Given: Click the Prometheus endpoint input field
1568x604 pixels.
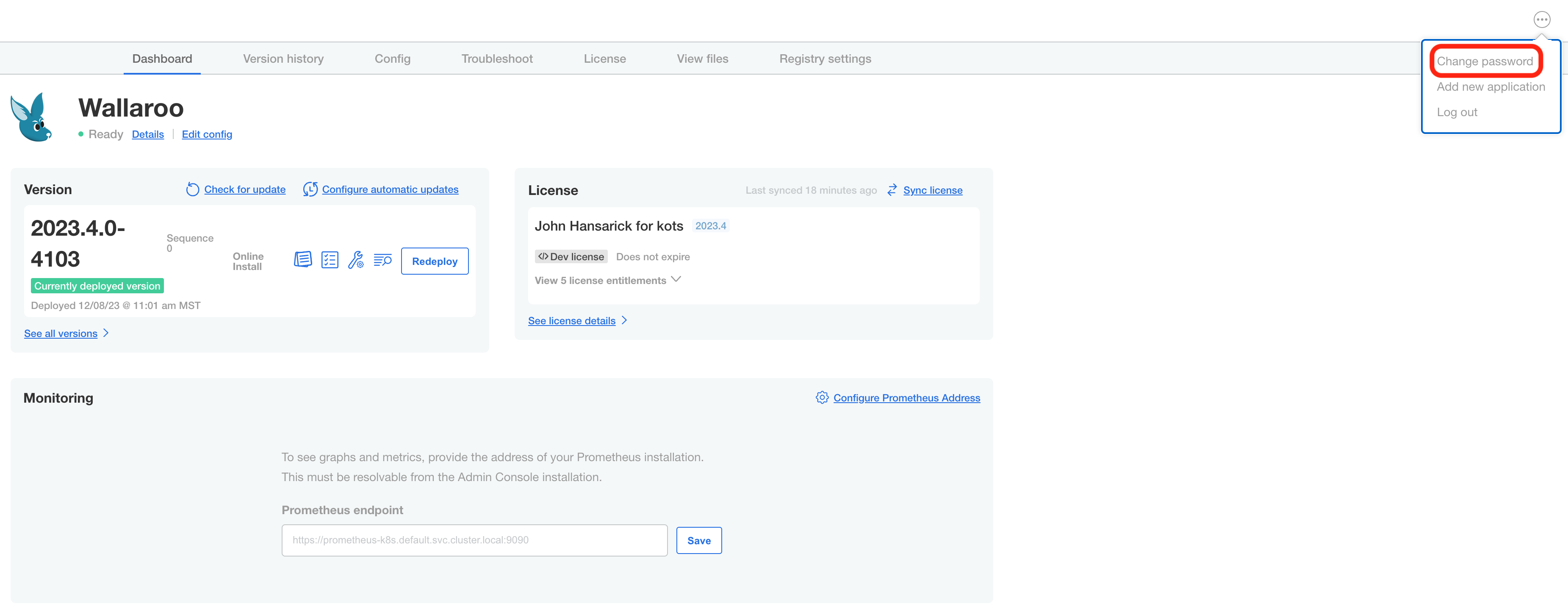Looking at the screenshot, I should click(x=474, y=540).
